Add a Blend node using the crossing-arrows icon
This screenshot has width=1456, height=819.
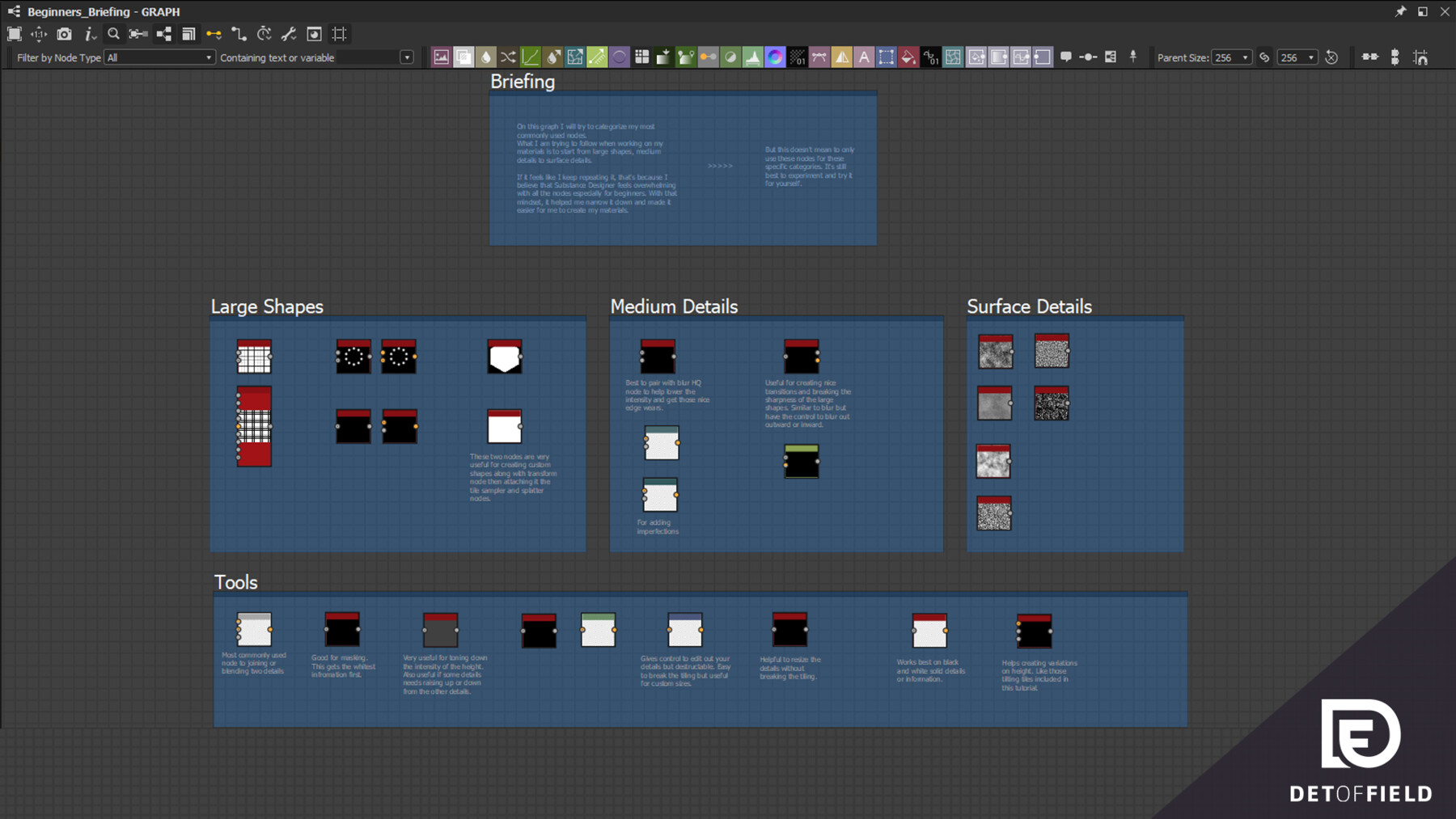click(509, 57)
